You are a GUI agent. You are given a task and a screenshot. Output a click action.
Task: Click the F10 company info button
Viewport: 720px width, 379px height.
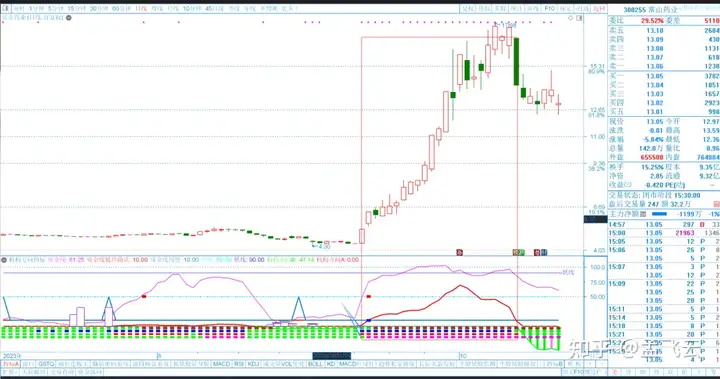(549, 9)
